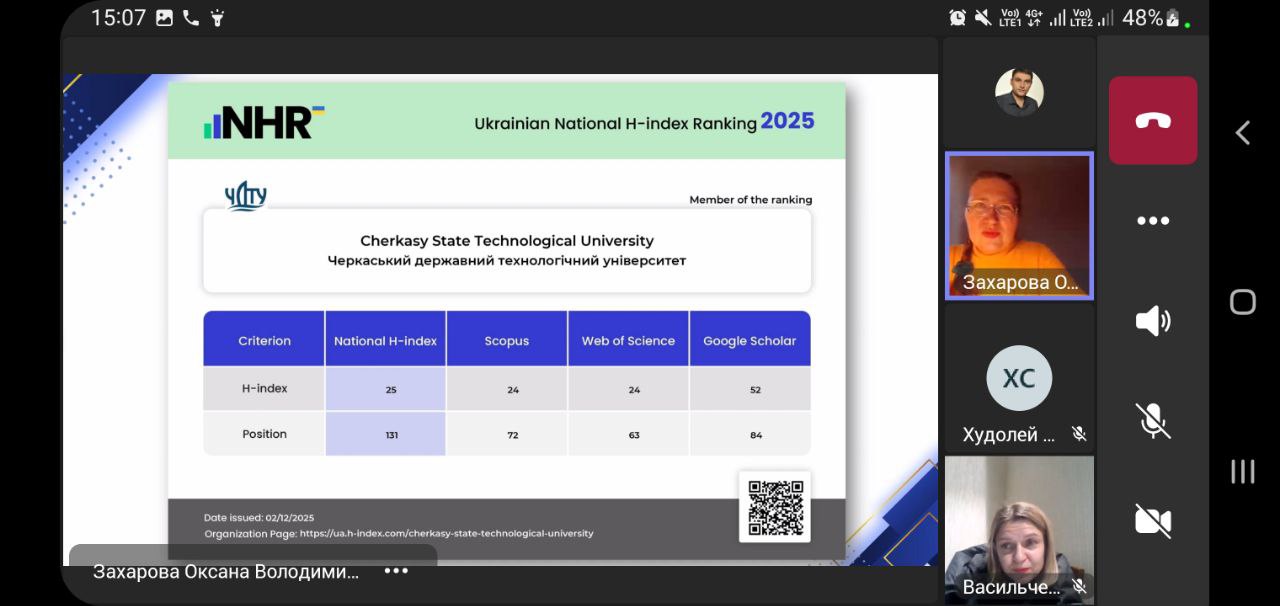1280x606 pixels.
Task: Click the Scopus column header
Action: tap(507, 340)
